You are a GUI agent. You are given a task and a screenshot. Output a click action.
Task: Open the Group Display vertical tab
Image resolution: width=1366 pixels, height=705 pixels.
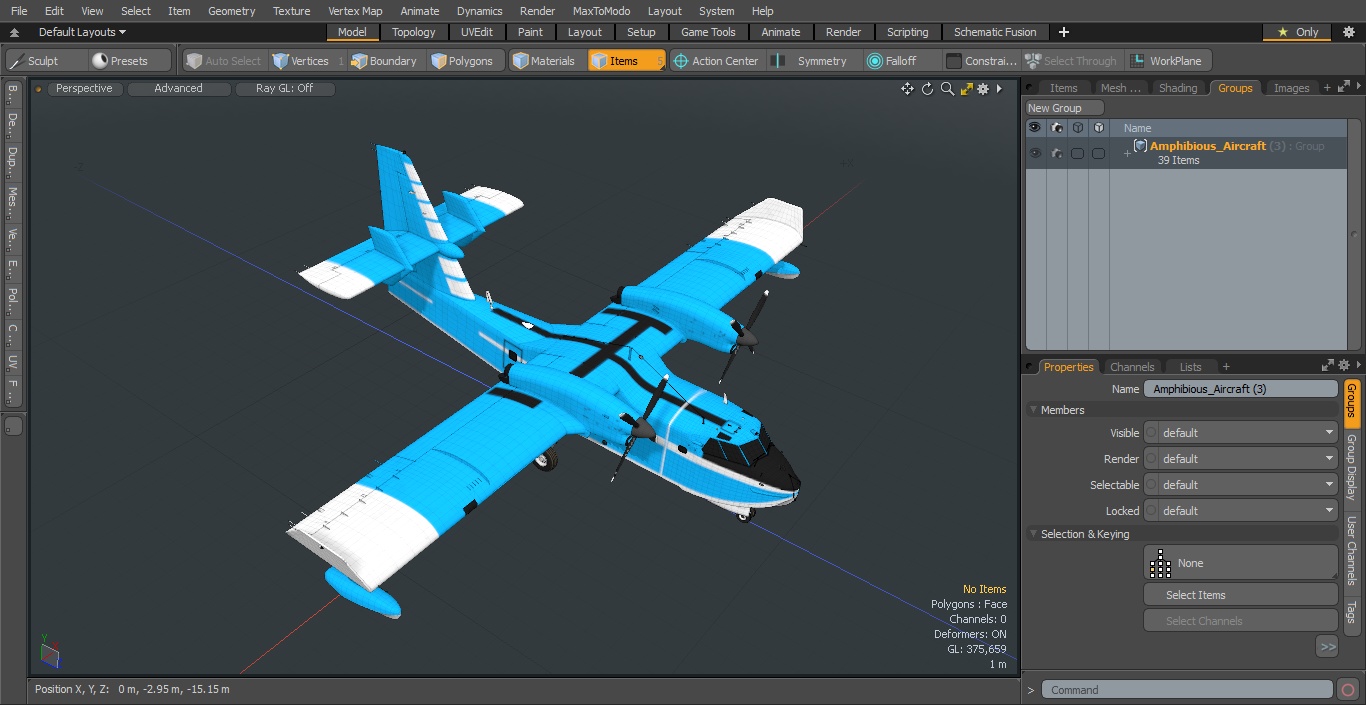[x=1351, y=467]
